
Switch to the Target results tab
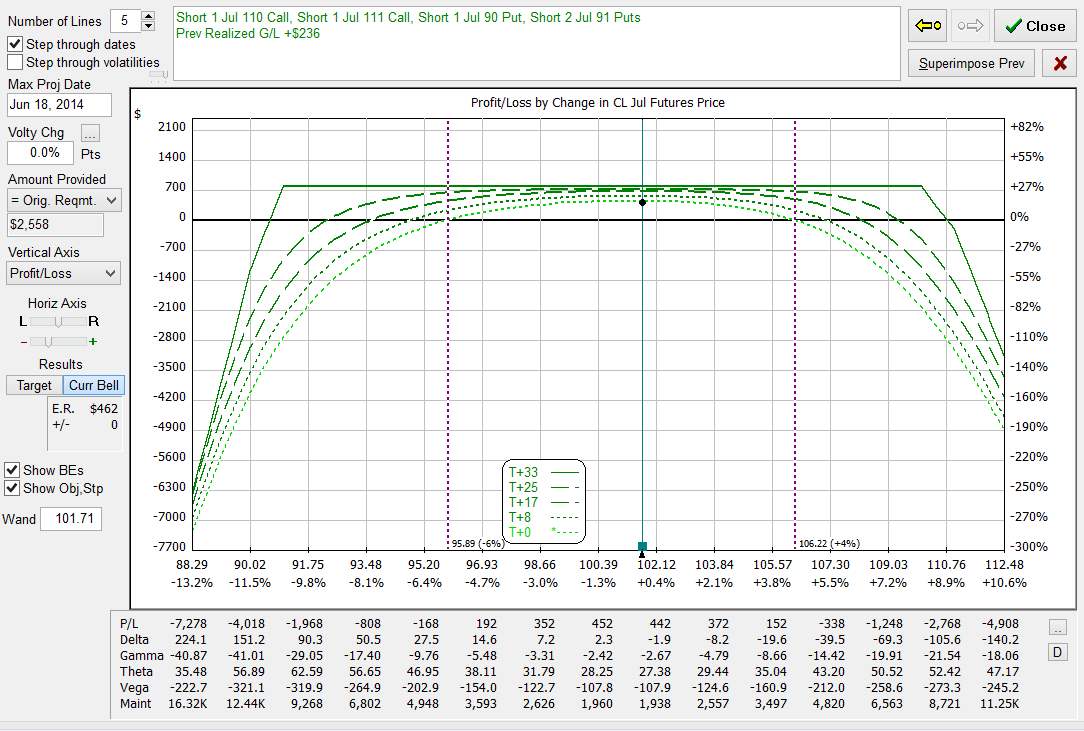tap(34, 385)
